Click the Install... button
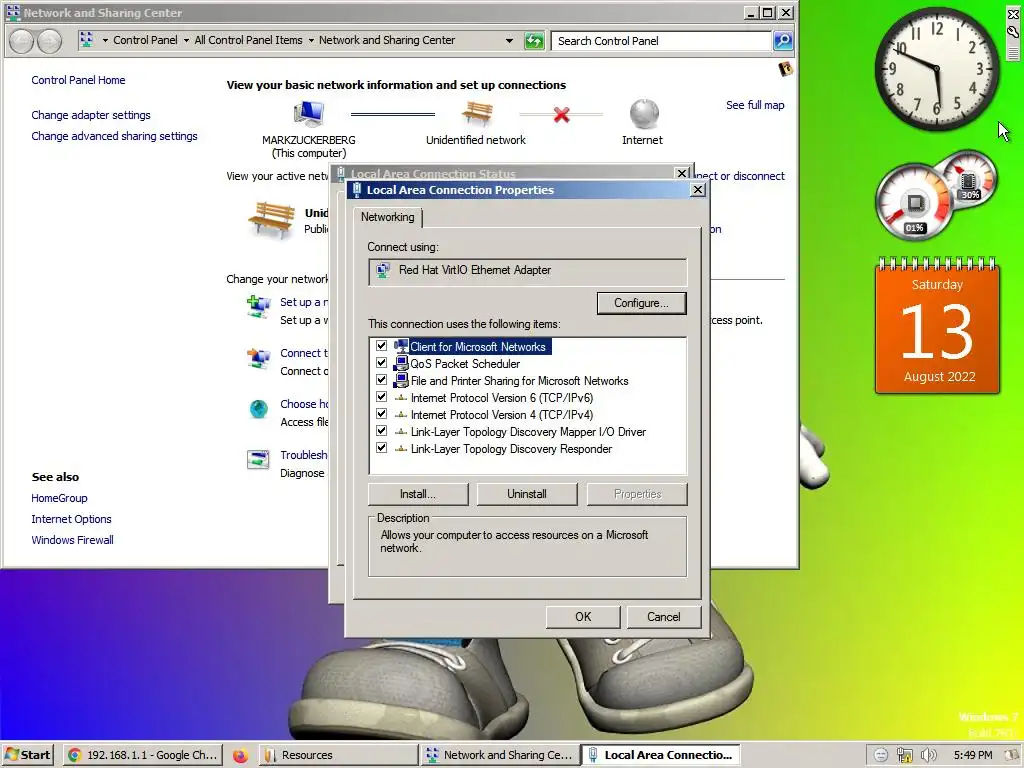The image size is (1024, 768). coord(418,494)
